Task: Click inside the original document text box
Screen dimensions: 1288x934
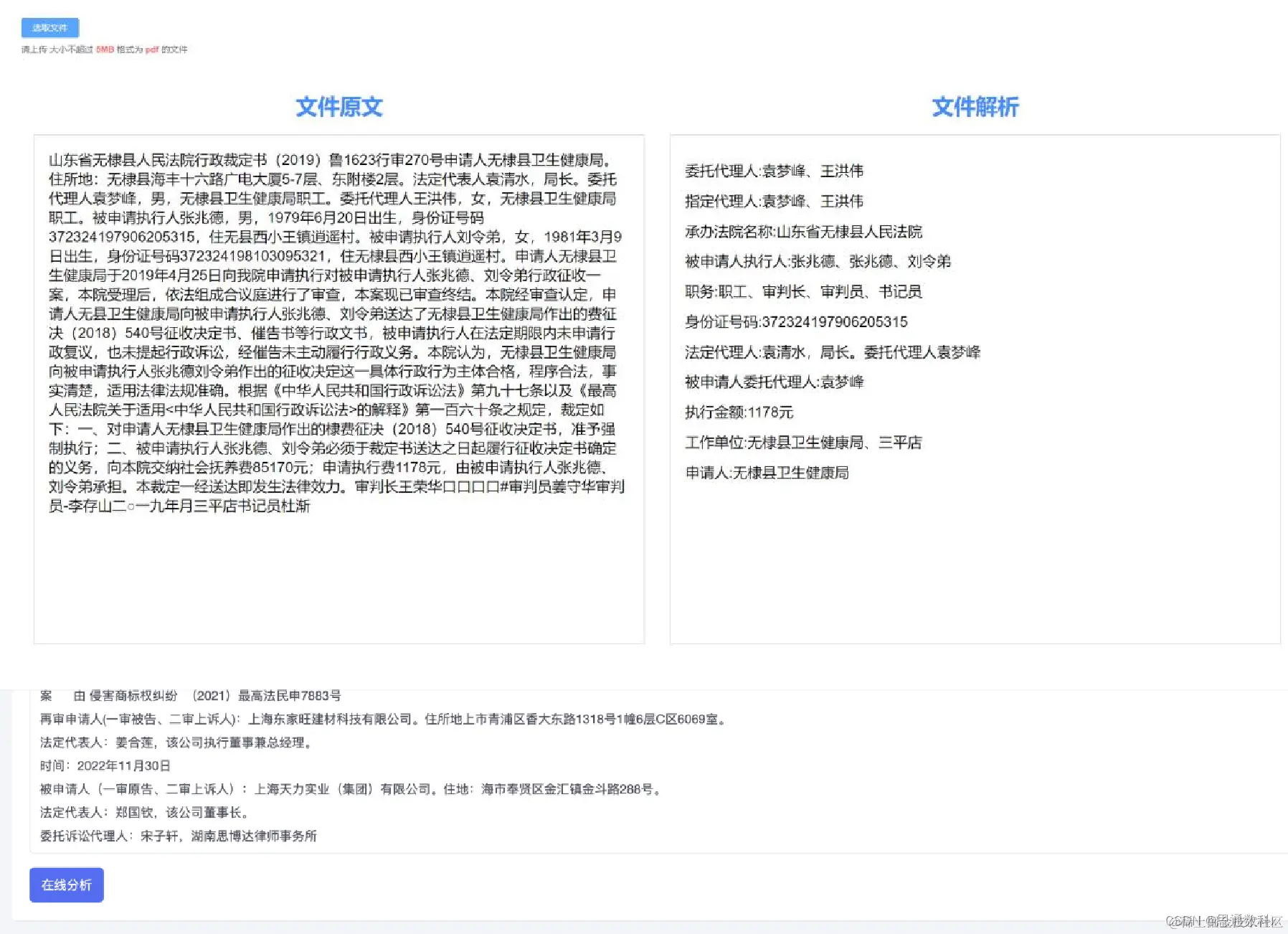Action: 339,389
